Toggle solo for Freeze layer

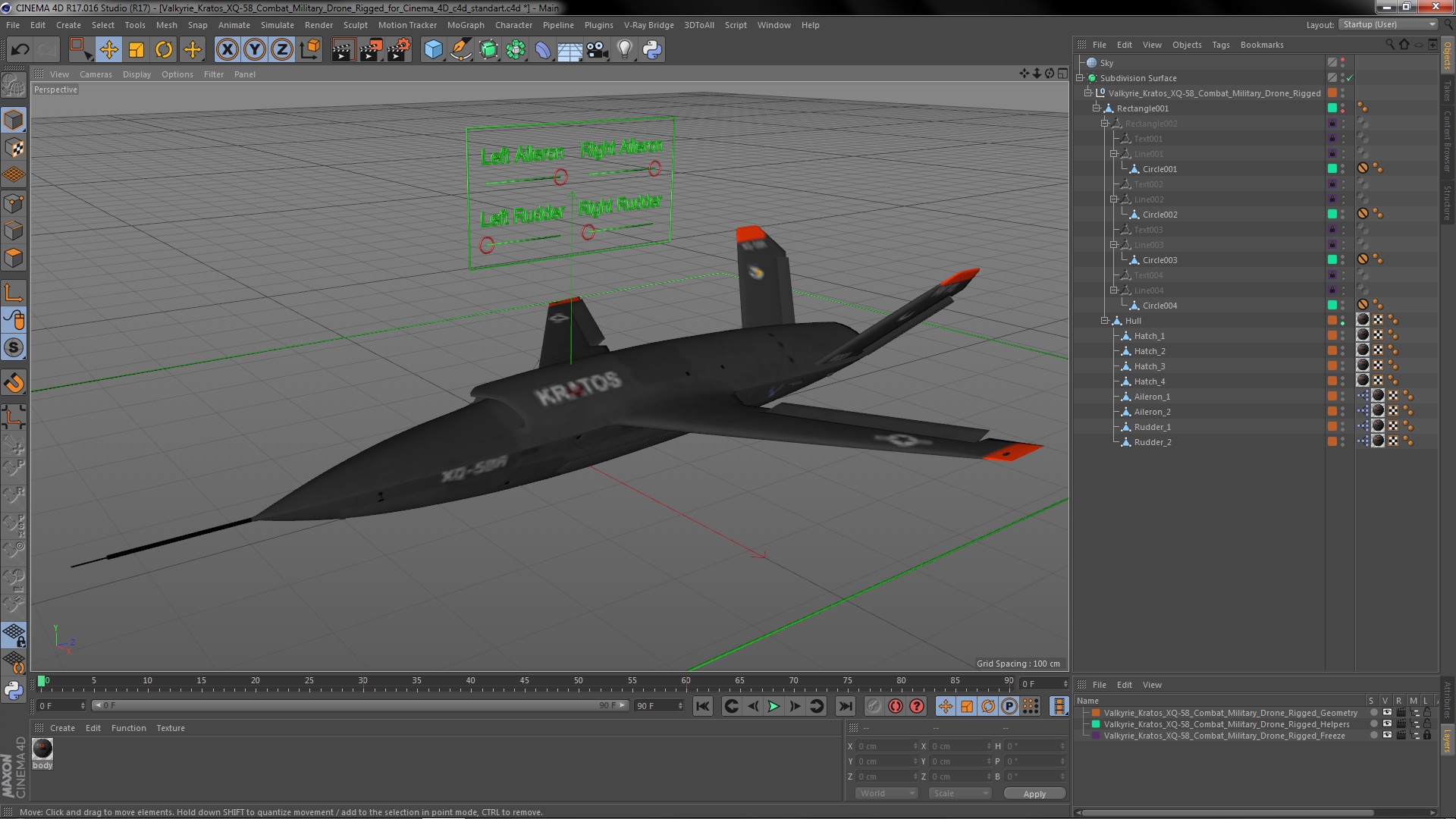coord(1373,736)
